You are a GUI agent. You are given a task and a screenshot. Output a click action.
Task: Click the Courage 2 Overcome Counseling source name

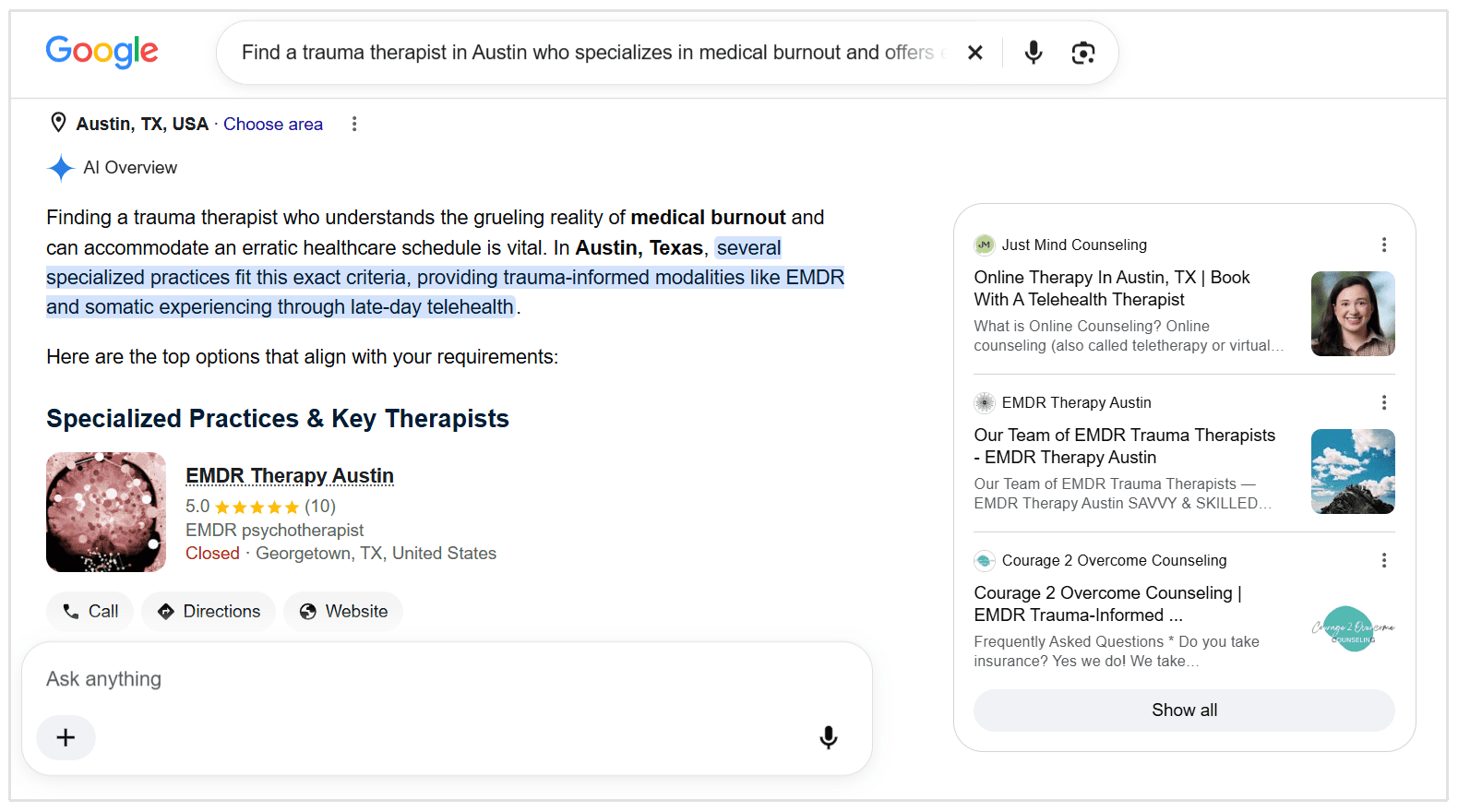(x=1114, y=560)
